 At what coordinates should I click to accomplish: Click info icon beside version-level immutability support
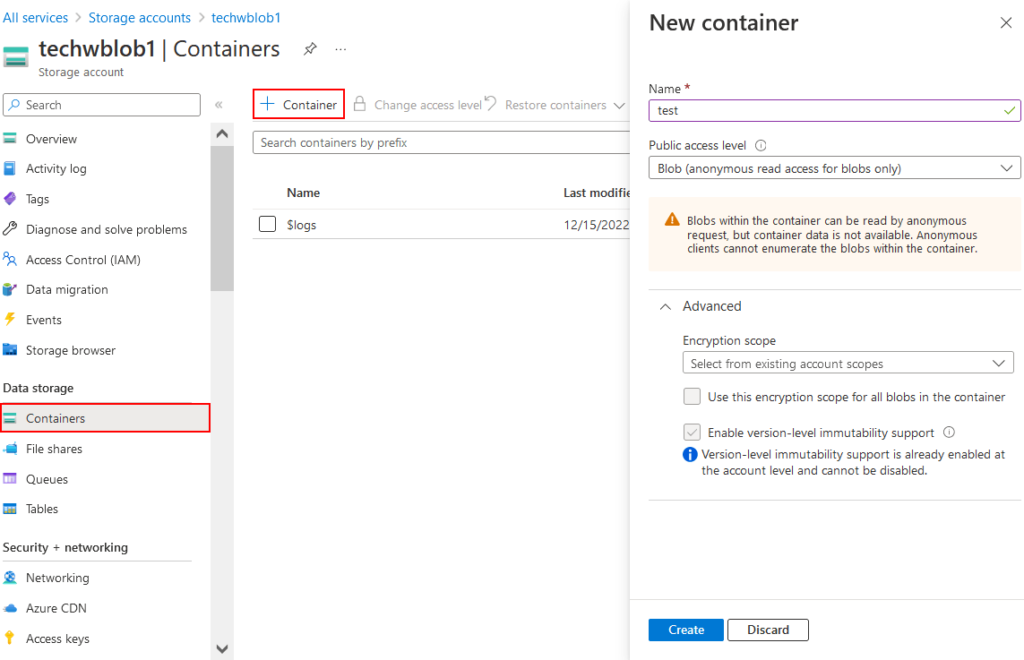[x=949, y=433]
